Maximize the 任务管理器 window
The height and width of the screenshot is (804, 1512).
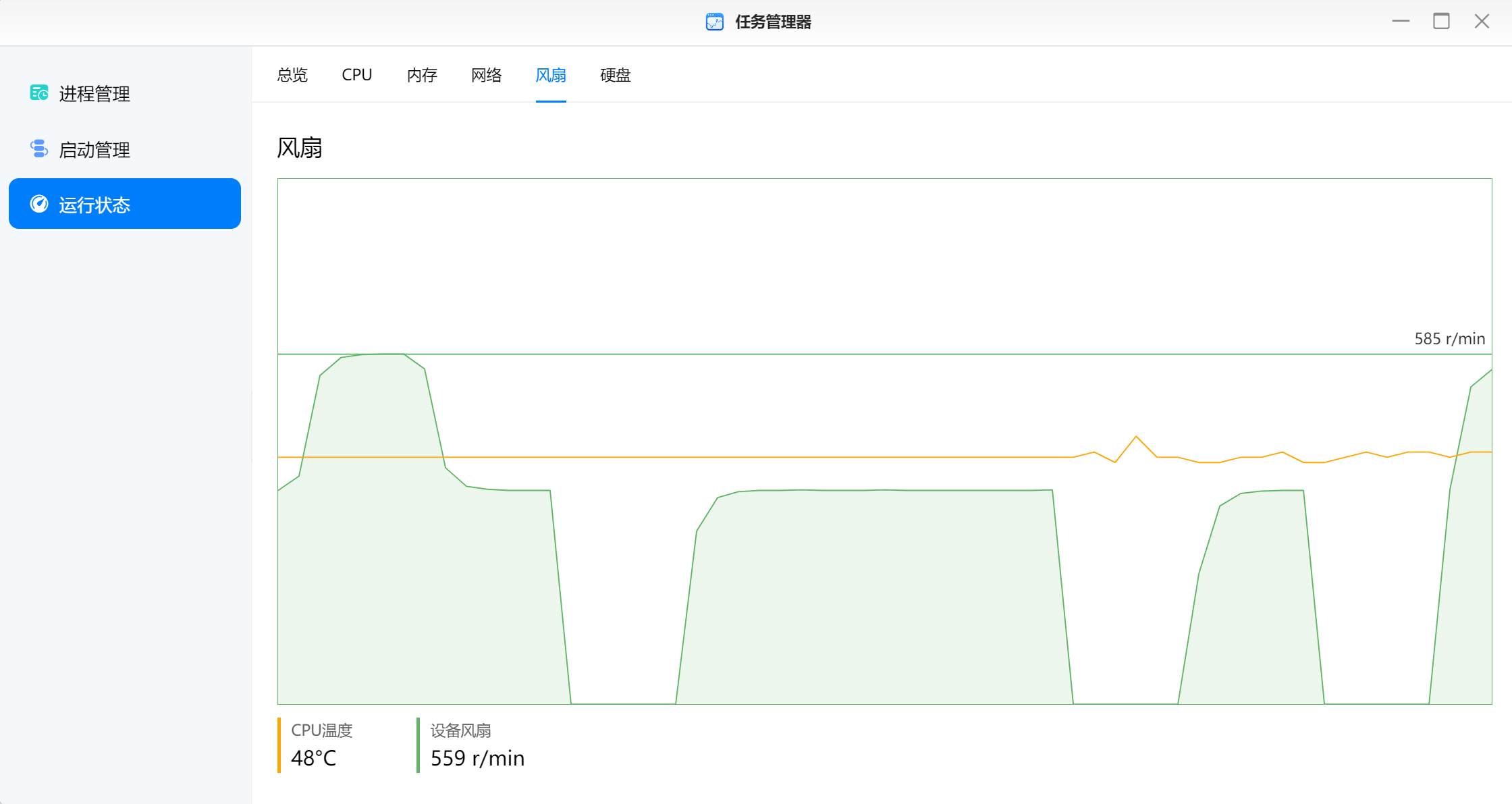(1441, 22)
